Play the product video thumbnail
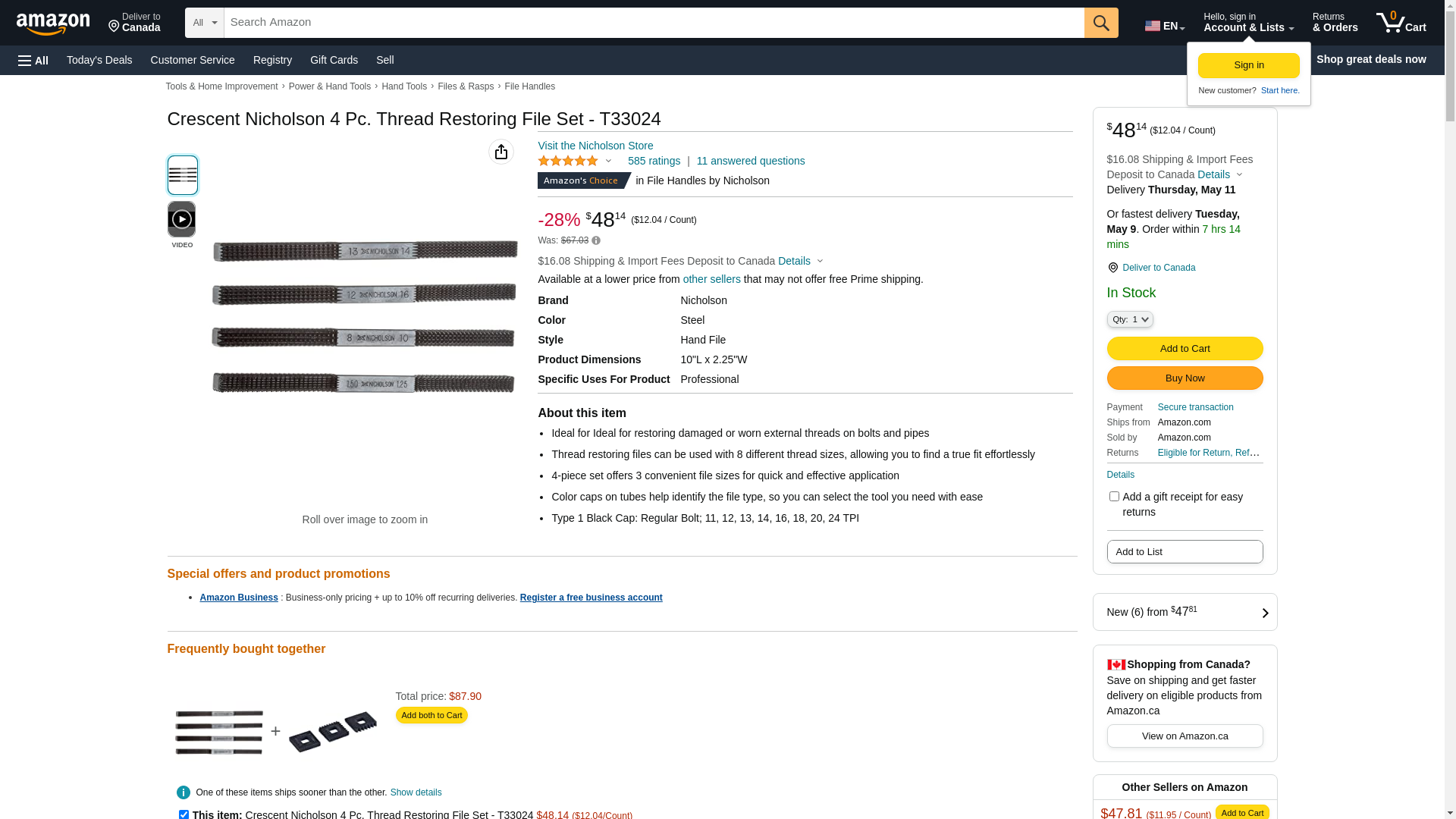The width and height of the screenshot is (1456, 819). tap(181, 219)
